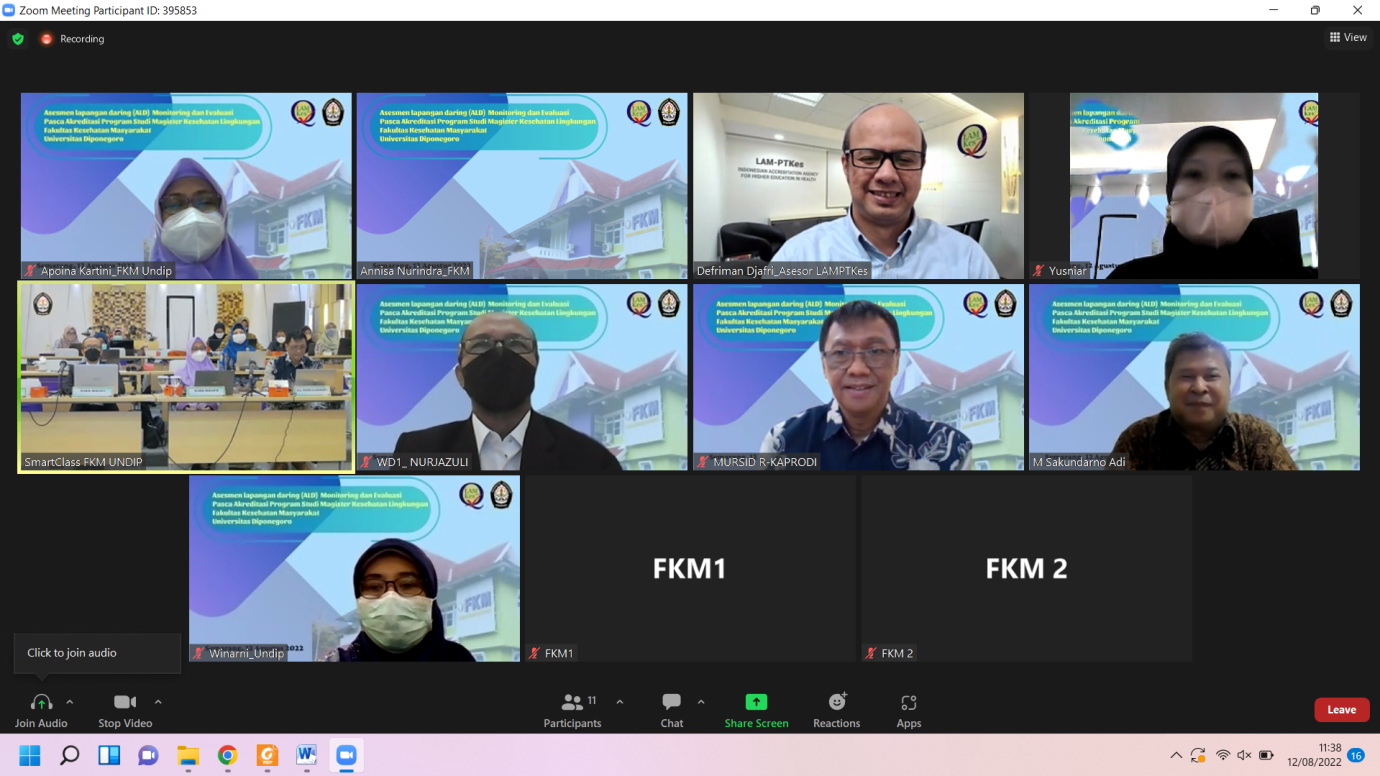Open the View layout menu

(1347, 37)
